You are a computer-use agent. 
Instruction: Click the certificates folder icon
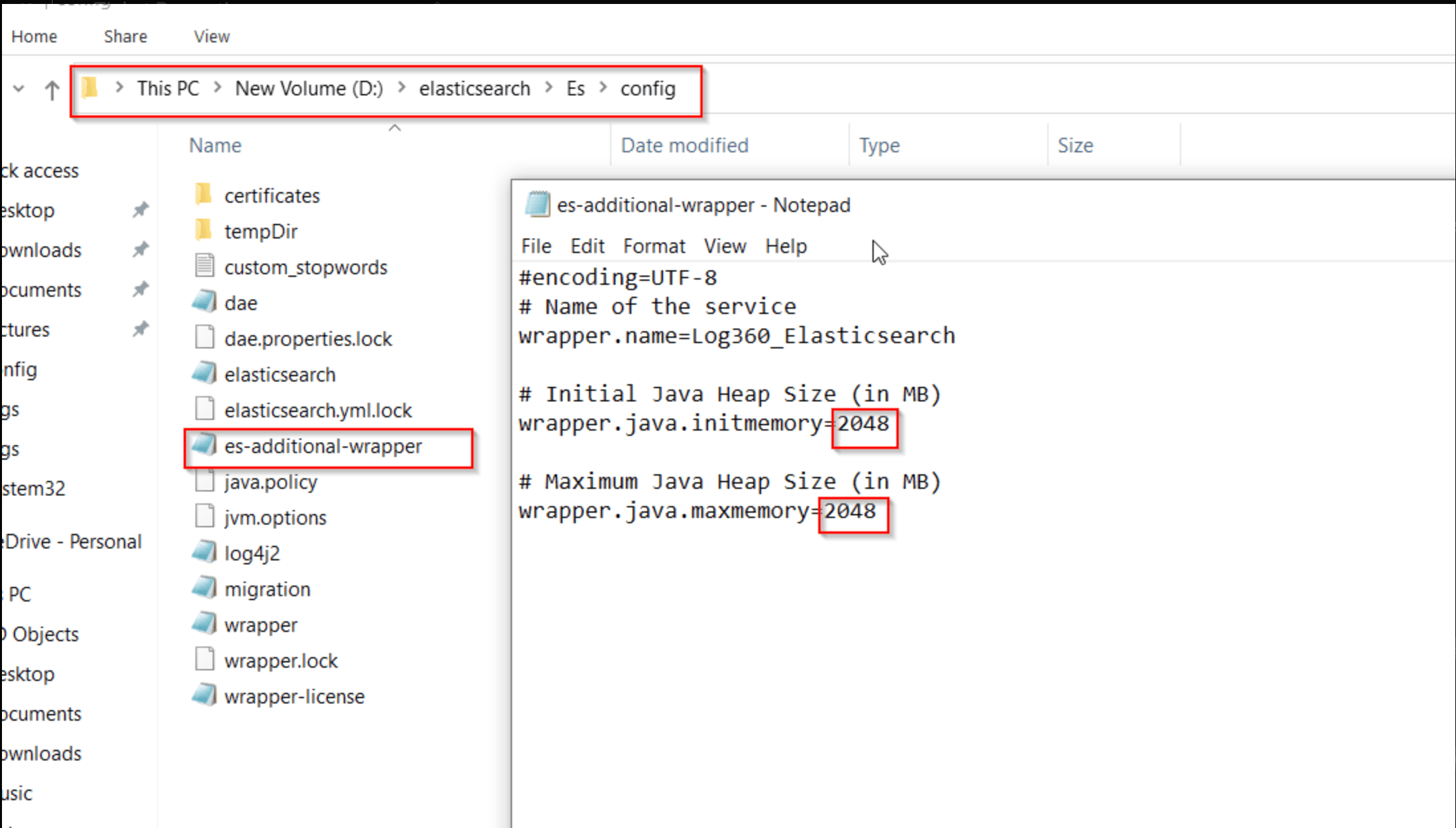click(x=204, y=194)
